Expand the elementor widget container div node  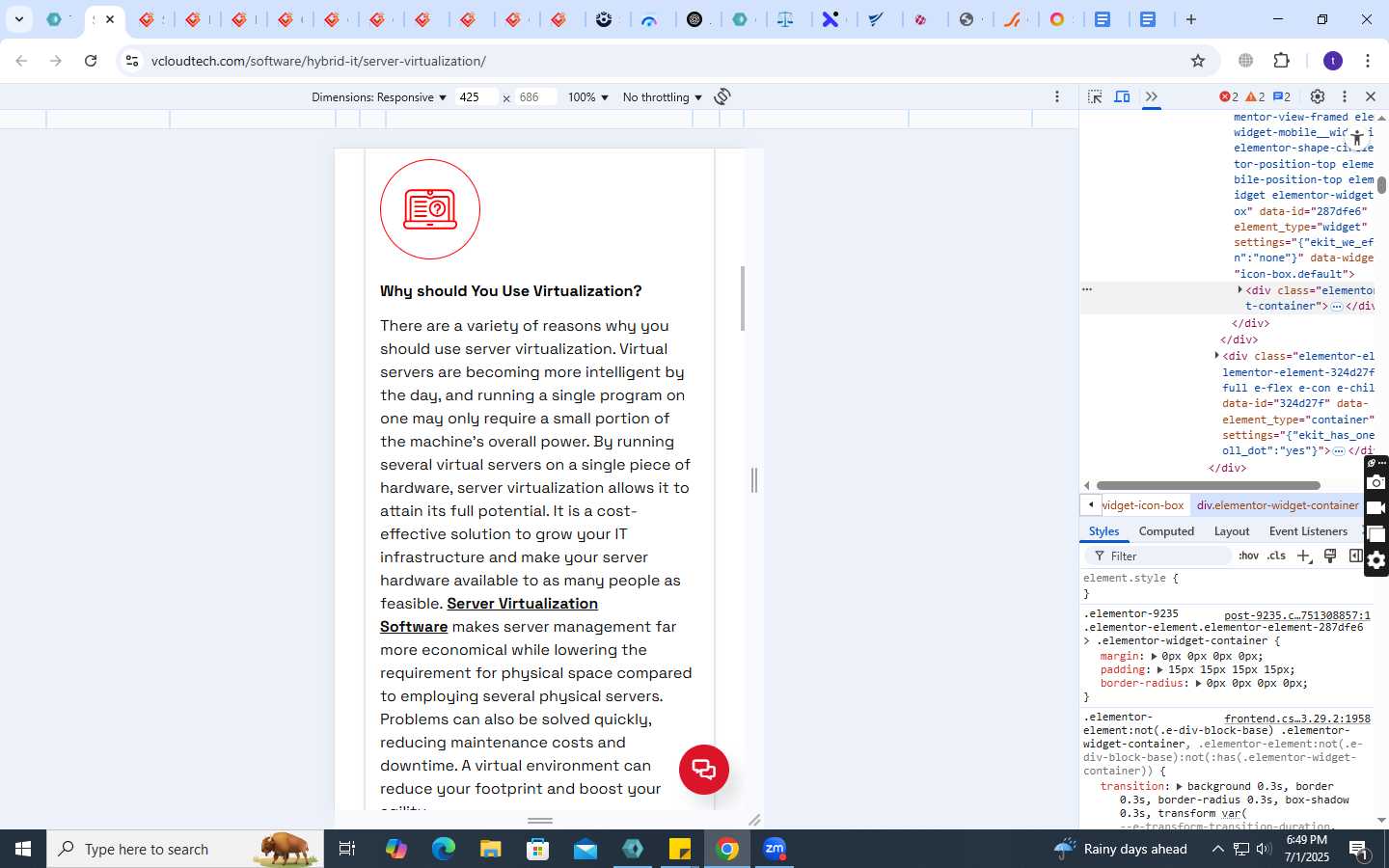[x=1240, y=289]
